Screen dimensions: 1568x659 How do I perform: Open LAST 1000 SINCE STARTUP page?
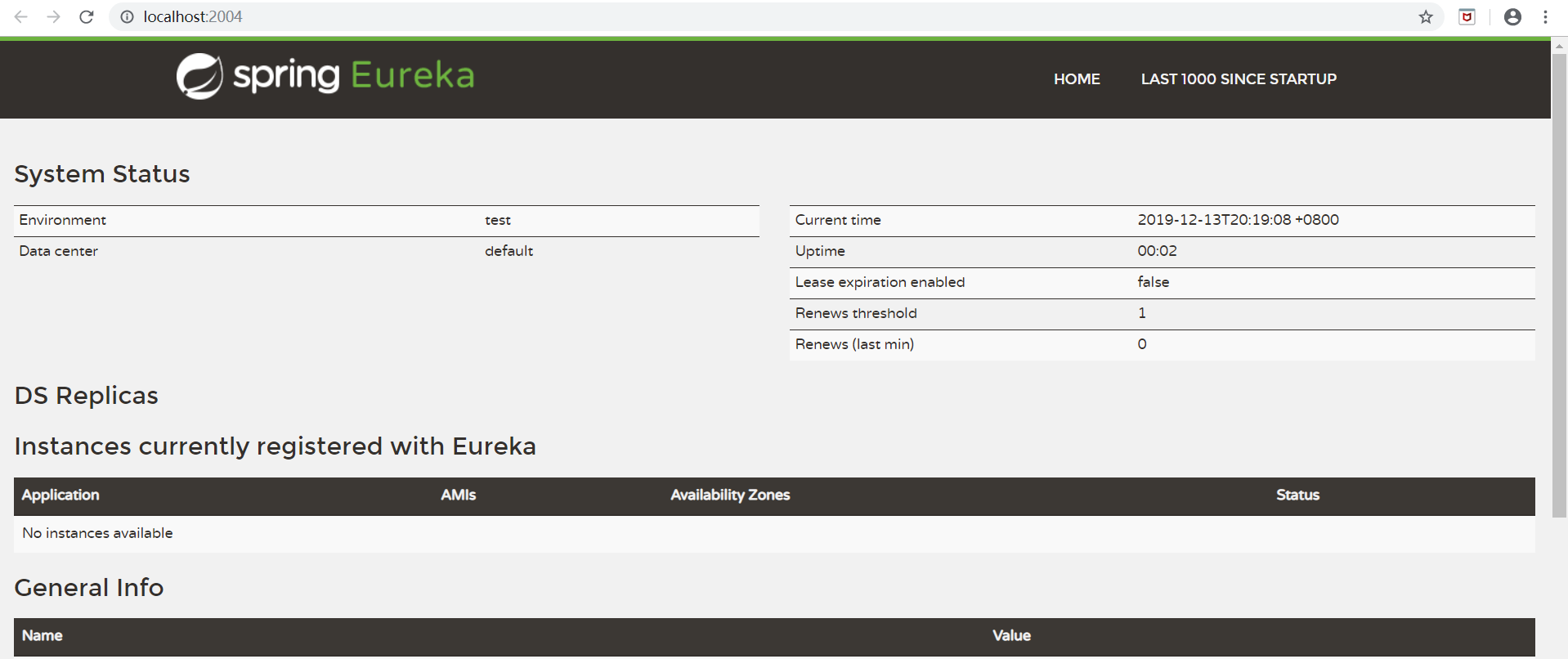[x=1239, y=79]
